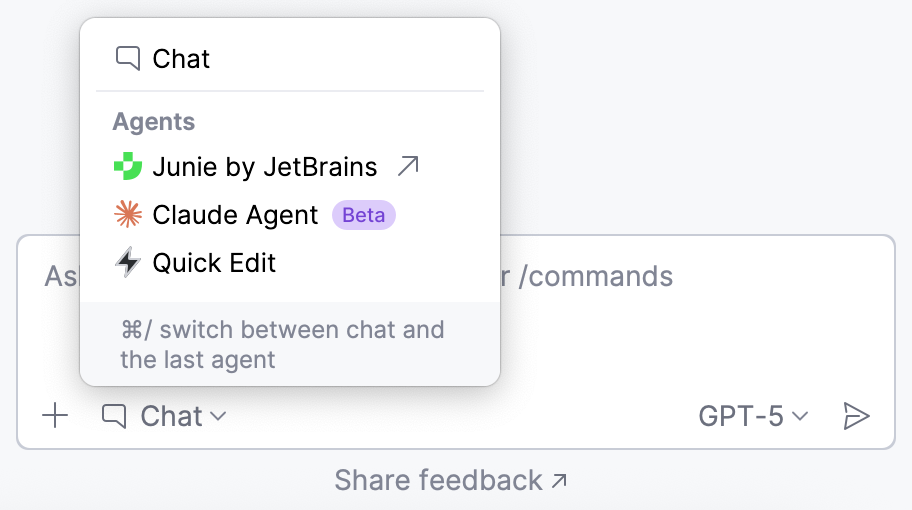The image size is (912, 510).
Task: Click the plus icon to add attachment
Action: tap(56, 416)
